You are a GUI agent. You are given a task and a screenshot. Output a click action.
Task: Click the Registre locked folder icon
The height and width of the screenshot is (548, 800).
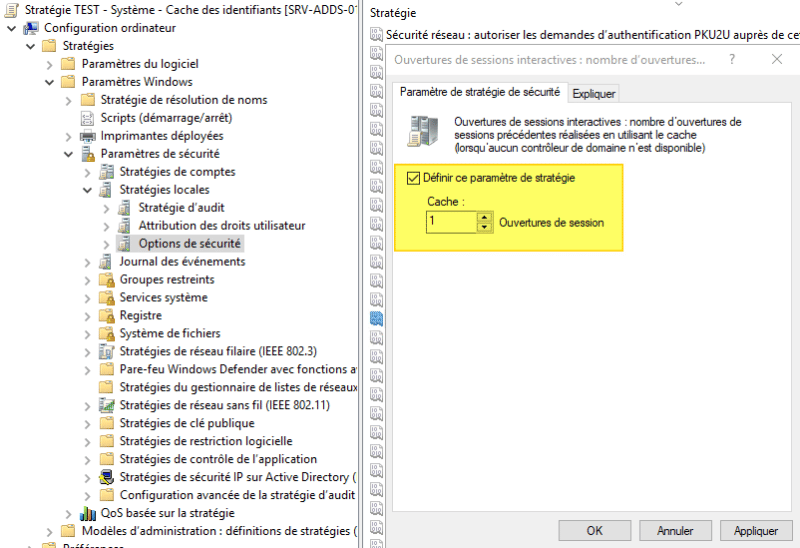[107, 316]
